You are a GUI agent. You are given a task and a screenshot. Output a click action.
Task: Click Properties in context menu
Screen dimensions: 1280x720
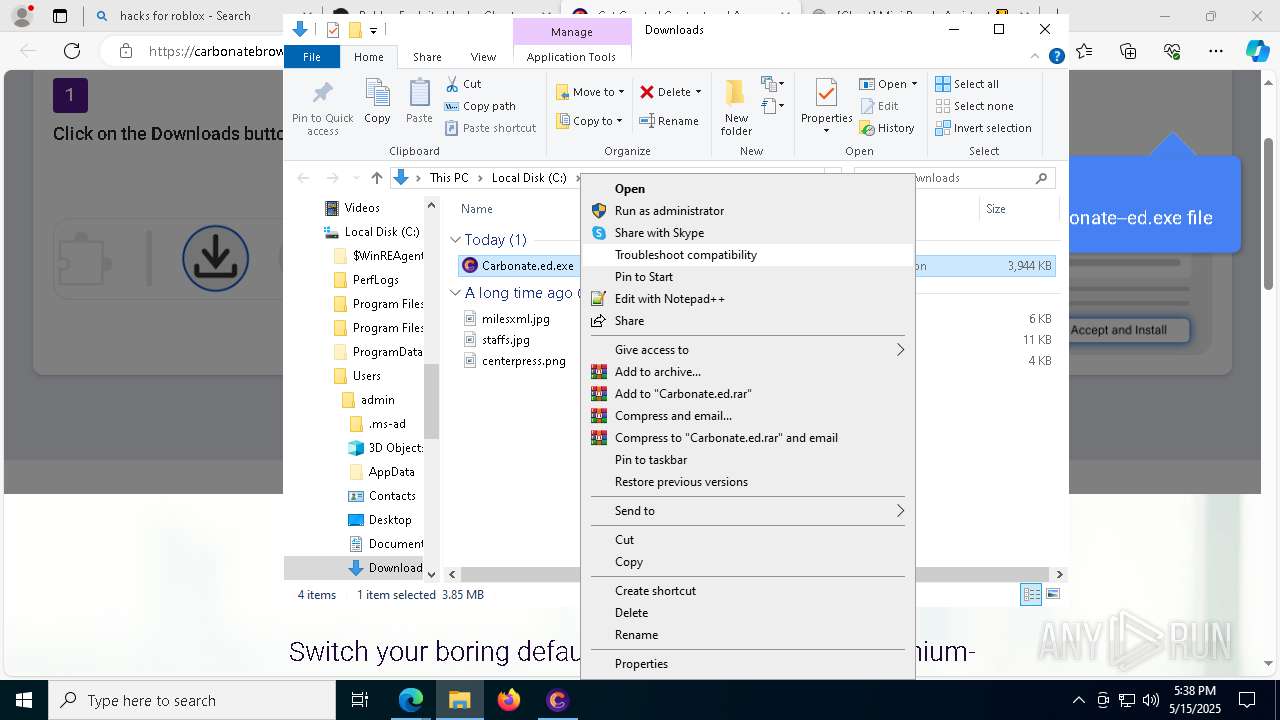click(x=747, y=664)
